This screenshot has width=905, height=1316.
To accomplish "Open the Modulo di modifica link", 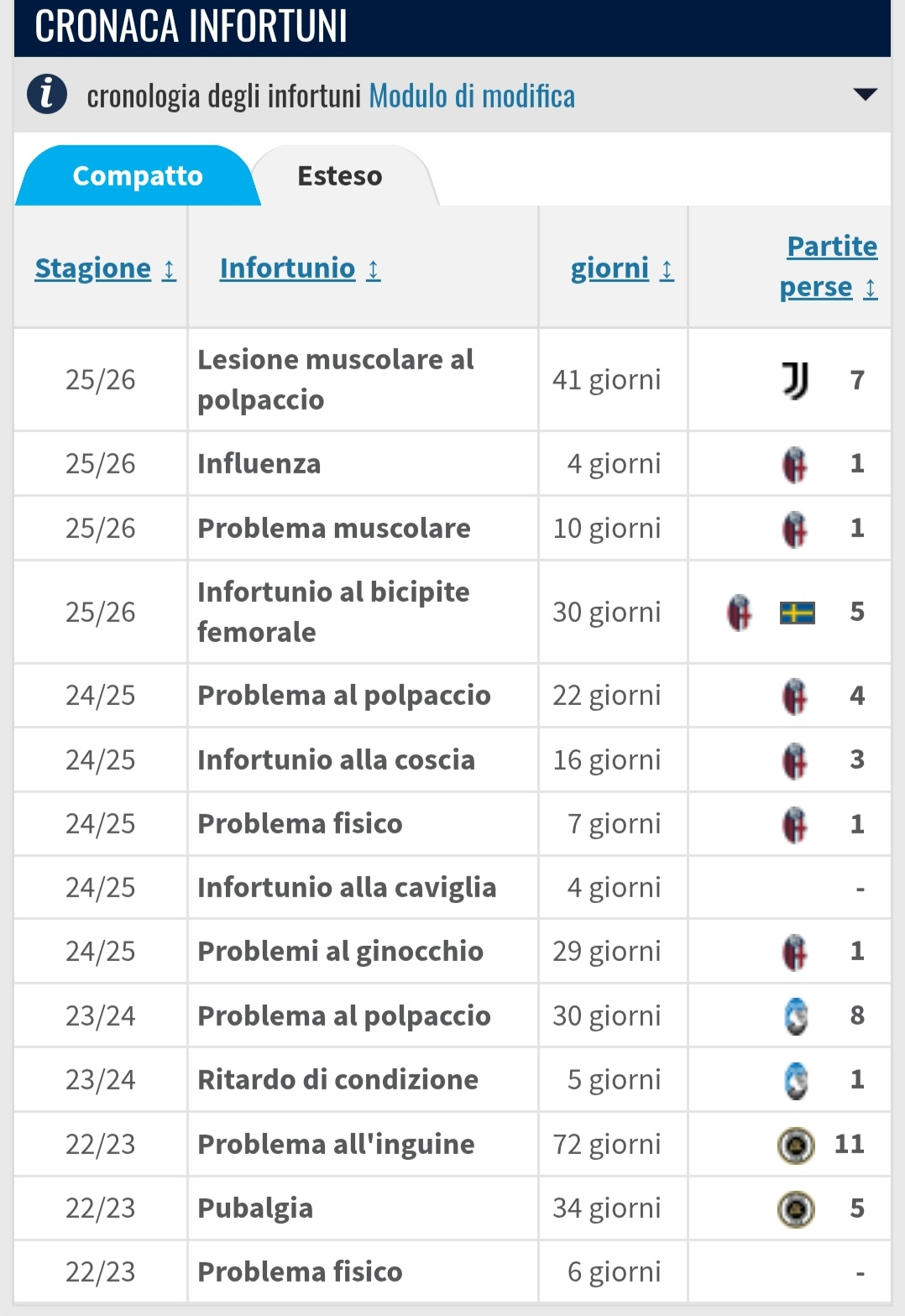I will 472,97.
